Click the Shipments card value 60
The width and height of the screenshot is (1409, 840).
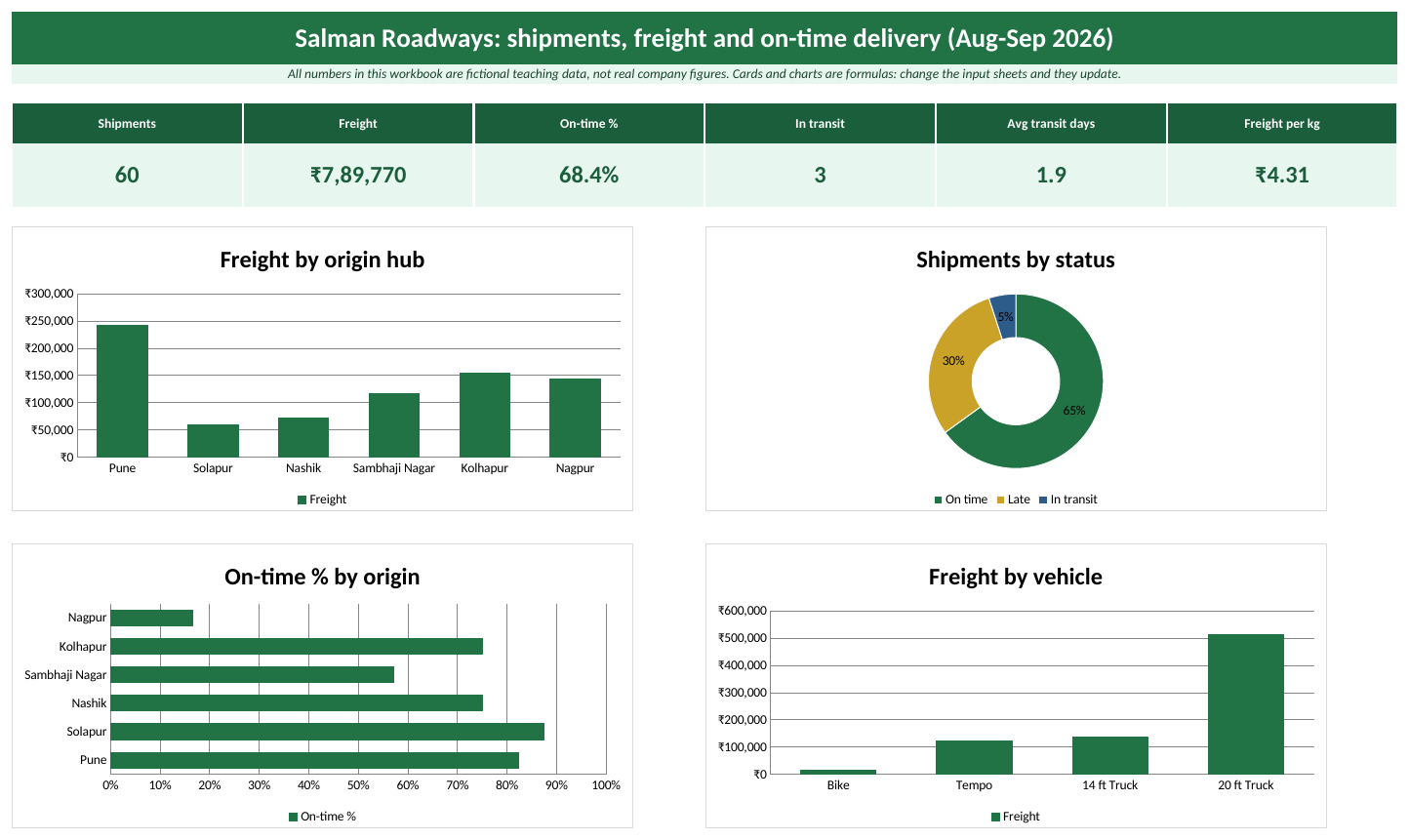point(127,175)
